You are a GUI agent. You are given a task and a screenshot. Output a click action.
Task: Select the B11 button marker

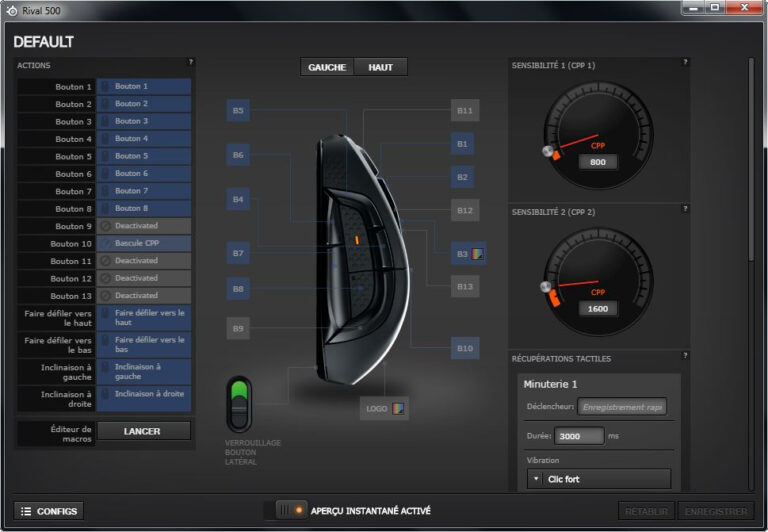click(x=465, y=111)
